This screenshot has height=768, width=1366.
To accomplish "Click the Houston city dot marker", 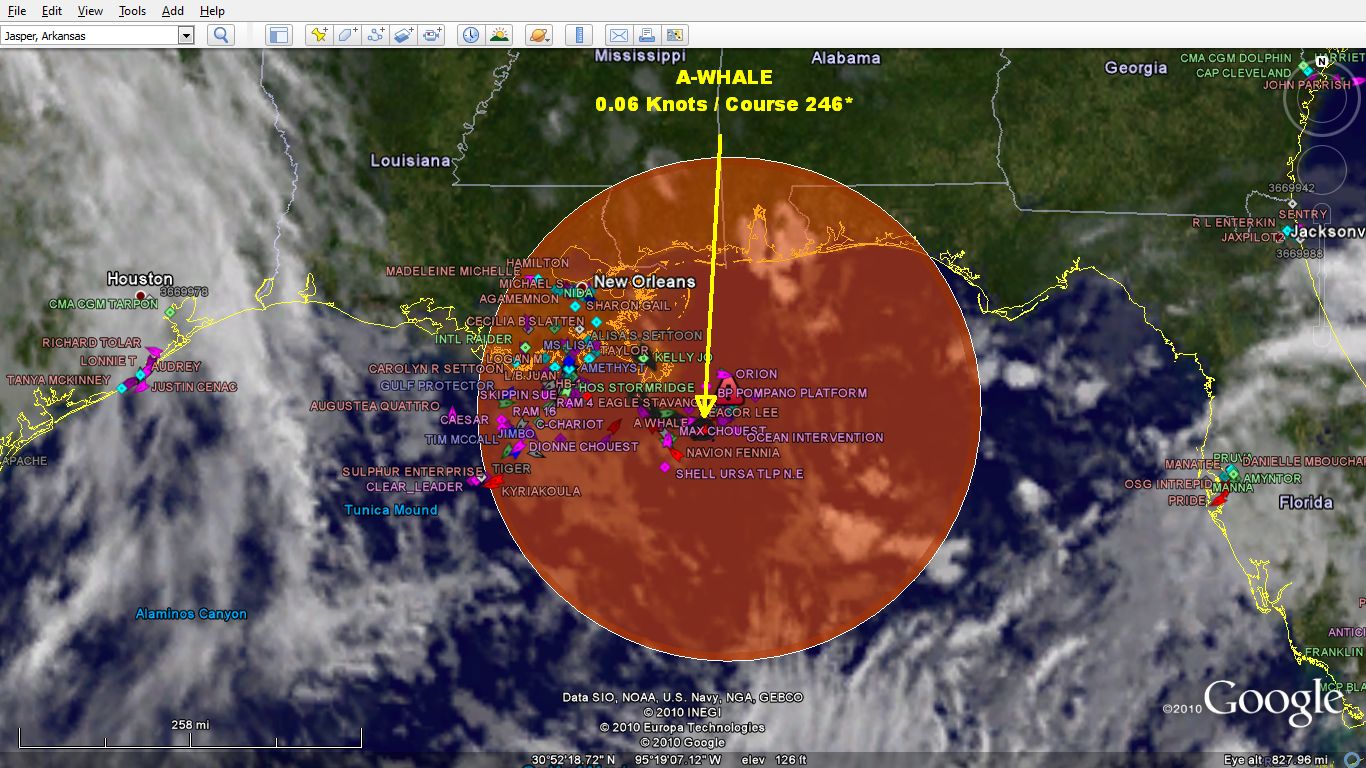I will [x=143, y=295].
